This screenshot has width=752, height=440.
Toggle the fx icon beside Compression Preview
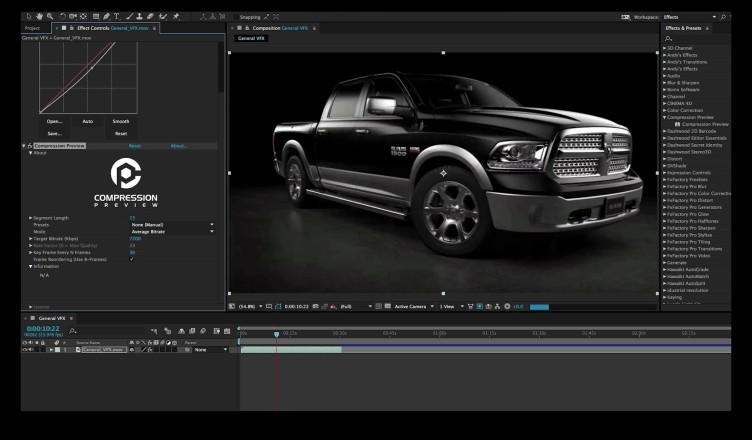click(30, 146)
